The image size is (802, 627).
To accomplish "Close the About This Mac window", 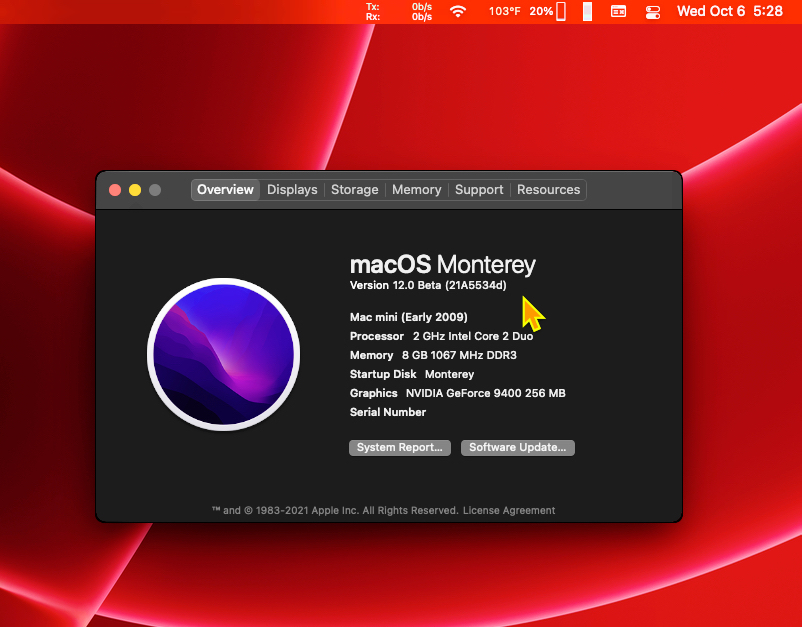I will coord(115,190).
